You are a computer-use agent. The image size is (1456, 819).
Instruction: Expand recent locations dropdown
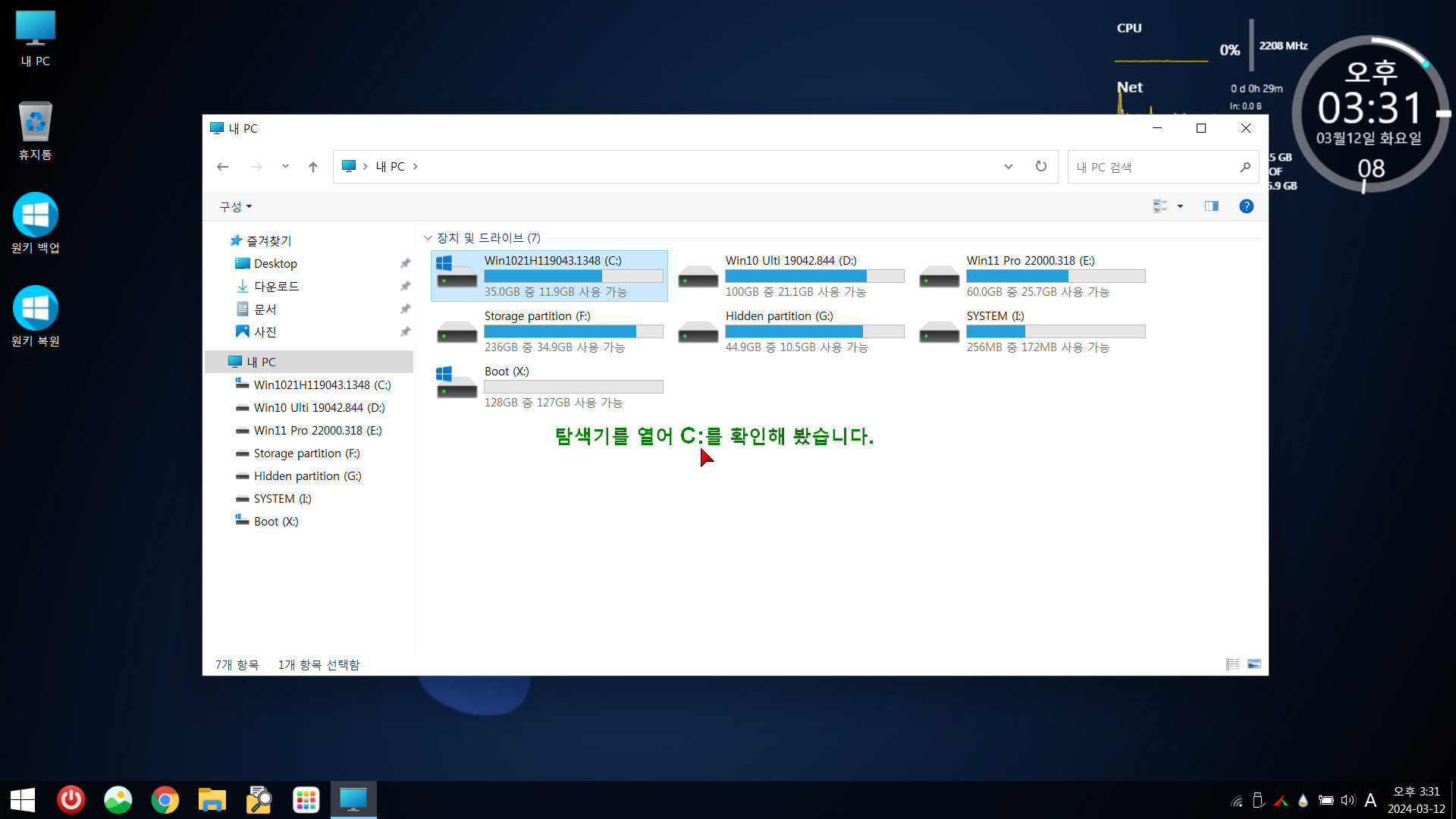[x=285, y=167]
